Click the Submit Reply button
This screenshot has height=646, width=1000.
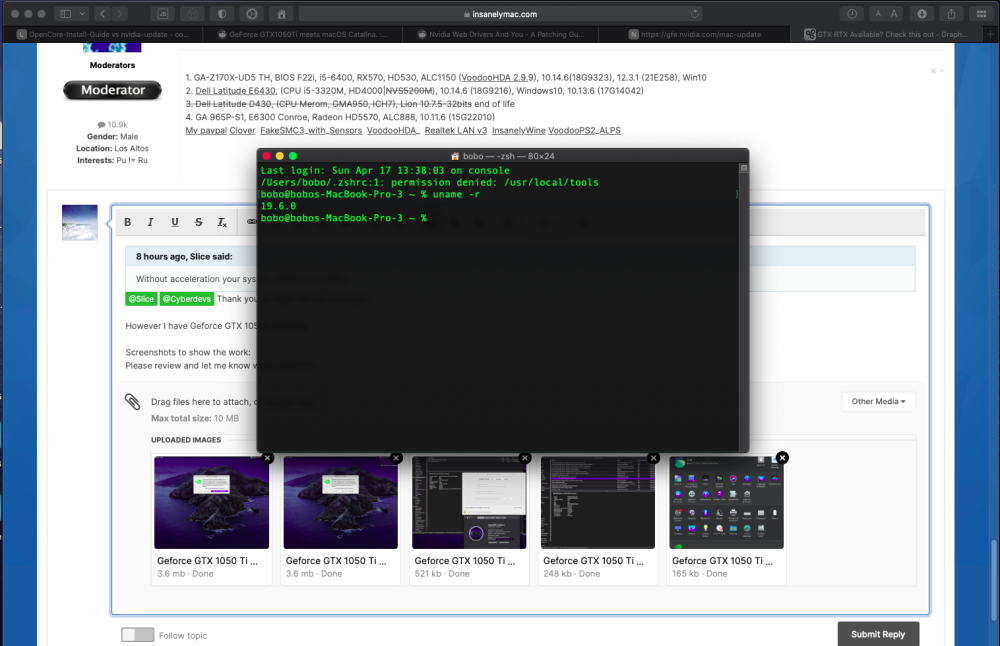[878, 634]
